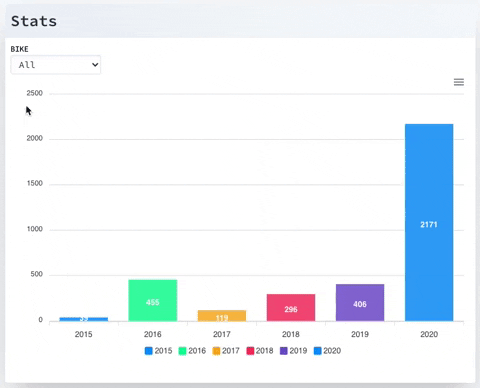Viewport: 480px width, 388px height.
Task: Toggle the 2019 legend series
Action: (x=294, y=351)
